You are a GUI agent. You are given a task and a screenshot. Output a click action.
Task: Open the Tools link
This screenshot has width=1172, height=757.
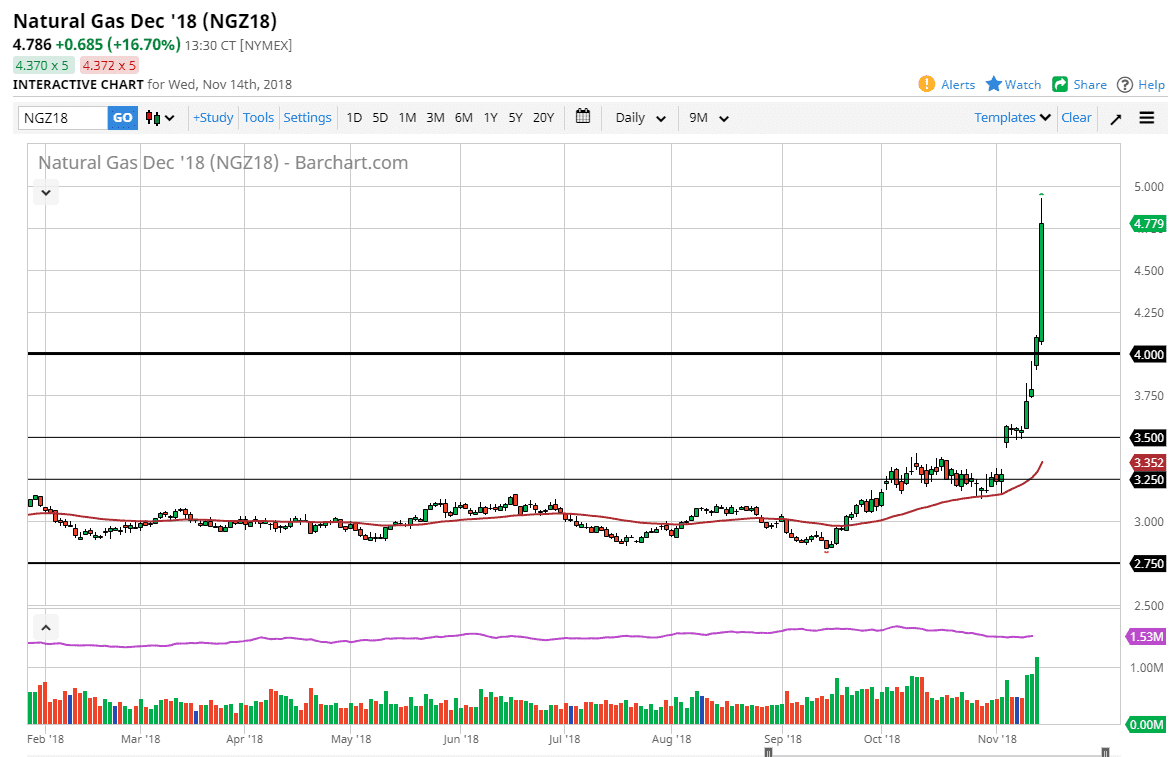click(x=259, y=117)
